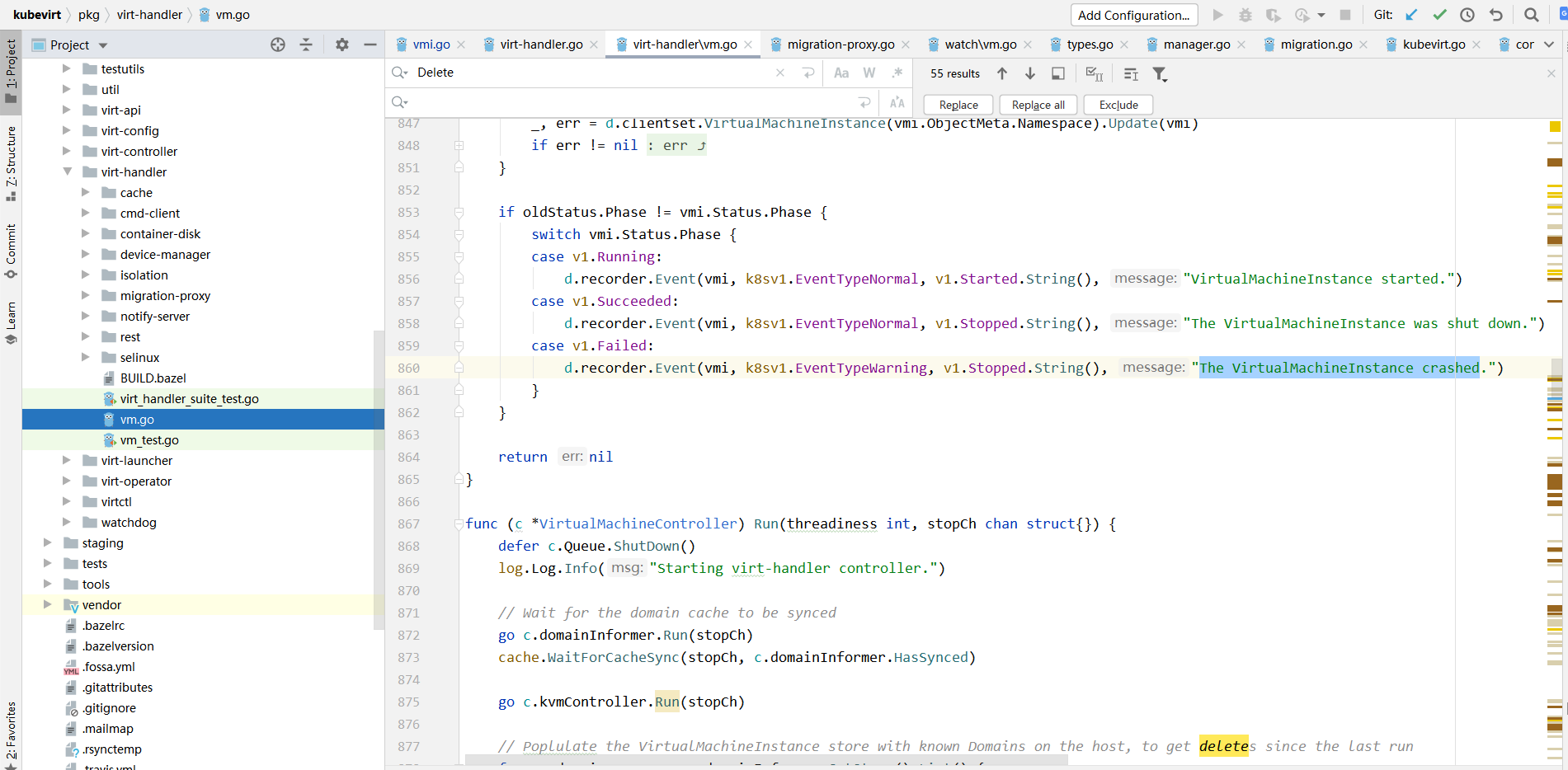Open Project panel gear settings

[342, 45]
